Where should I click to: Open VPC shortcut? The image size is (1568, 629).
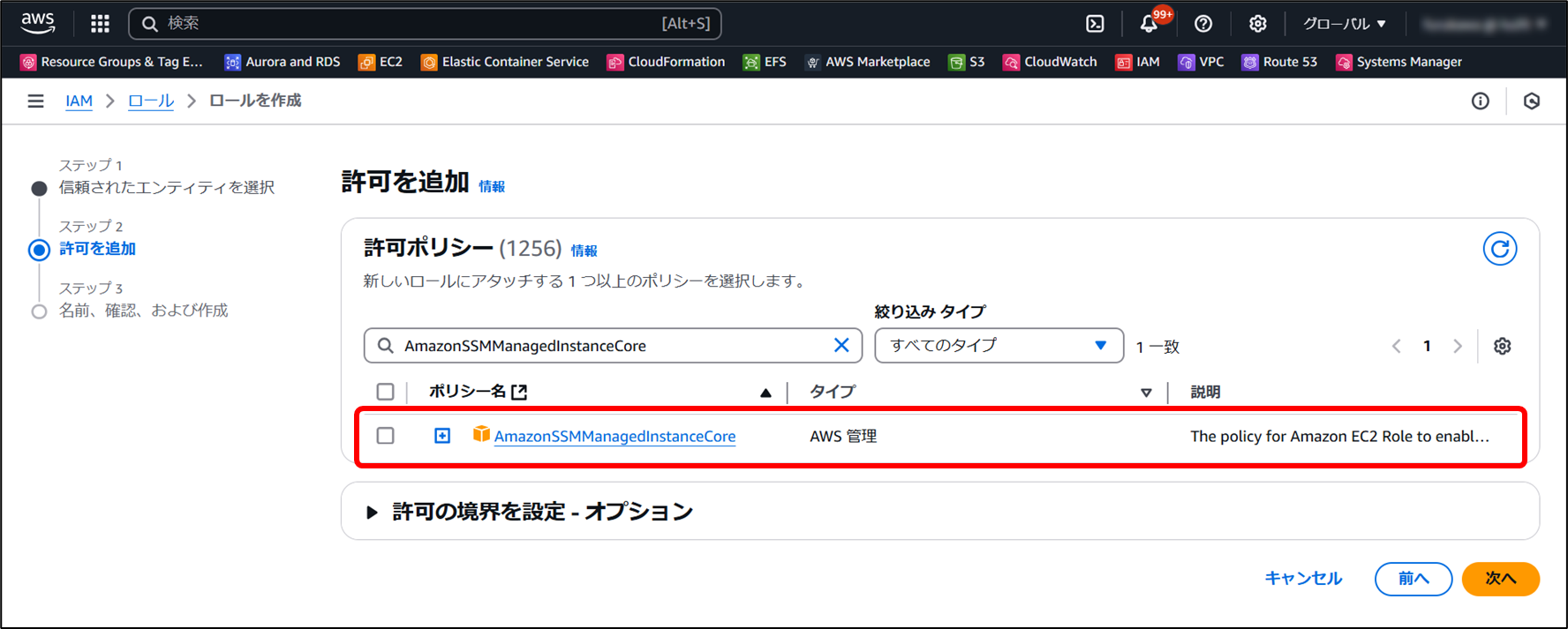(1202, 62)
